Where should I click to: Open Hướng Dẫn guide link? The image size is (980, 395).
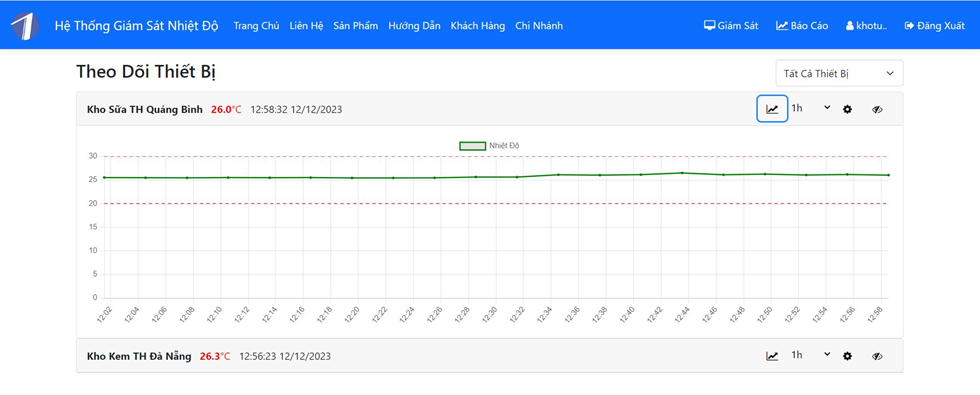pyautogui.click(x=414, y=26)
